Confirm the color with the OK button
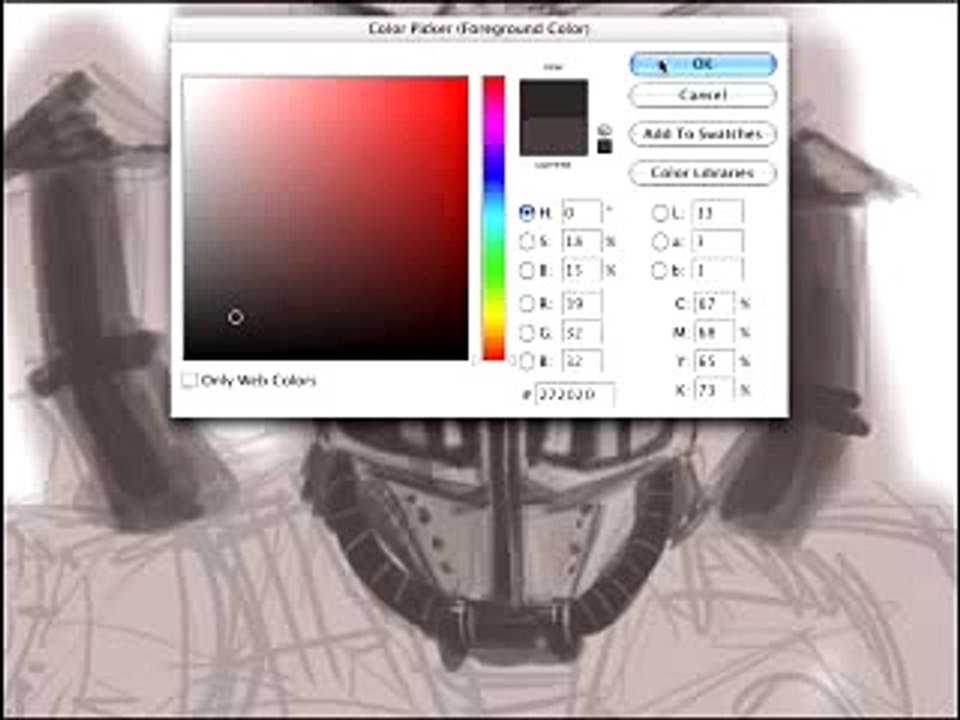The width and height of the screenshot is (960, 720). pos(703,64)
